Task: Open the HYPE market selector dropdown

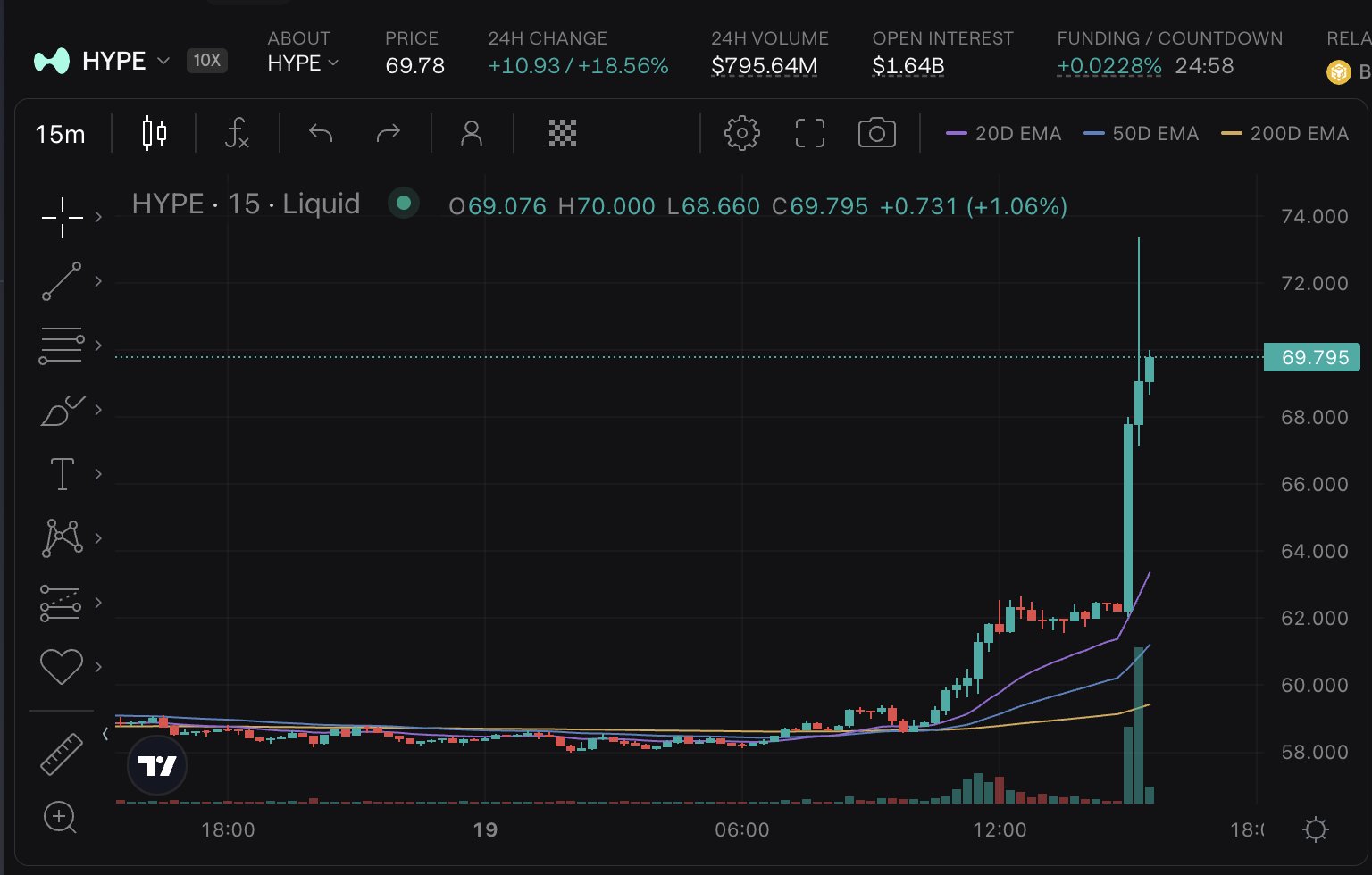Action: pos(102,61)
